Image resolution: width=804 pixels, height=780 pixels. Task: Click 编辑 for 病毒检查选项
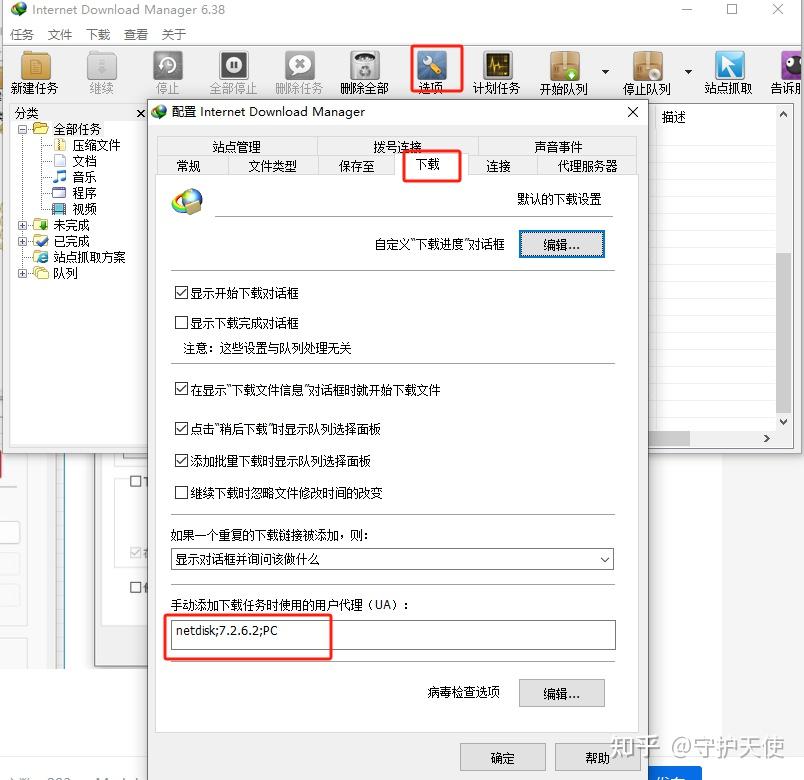pos(561,693)
